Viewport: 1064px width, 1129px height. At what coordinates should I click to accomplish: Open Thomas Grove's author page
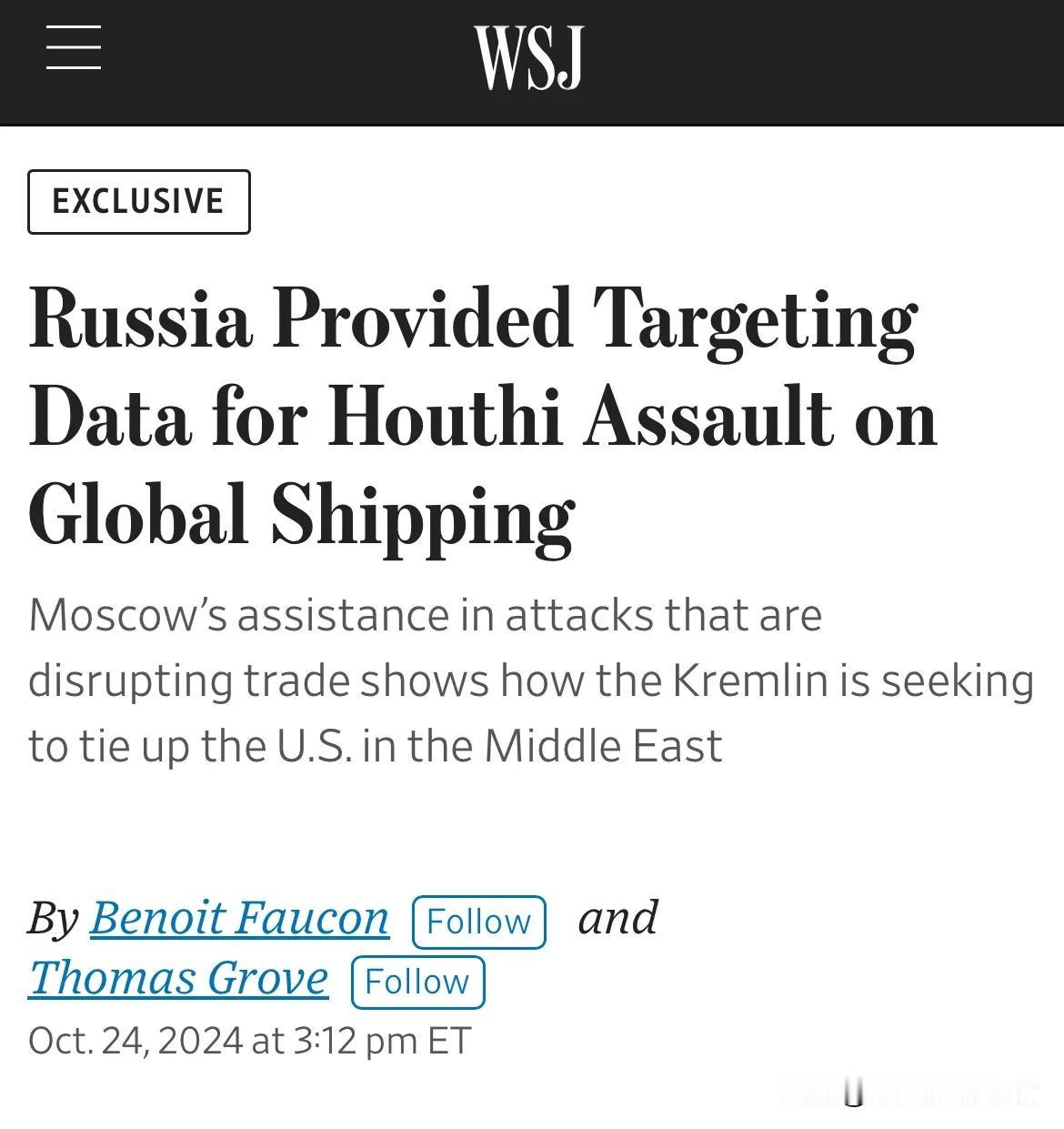[178, 978]
